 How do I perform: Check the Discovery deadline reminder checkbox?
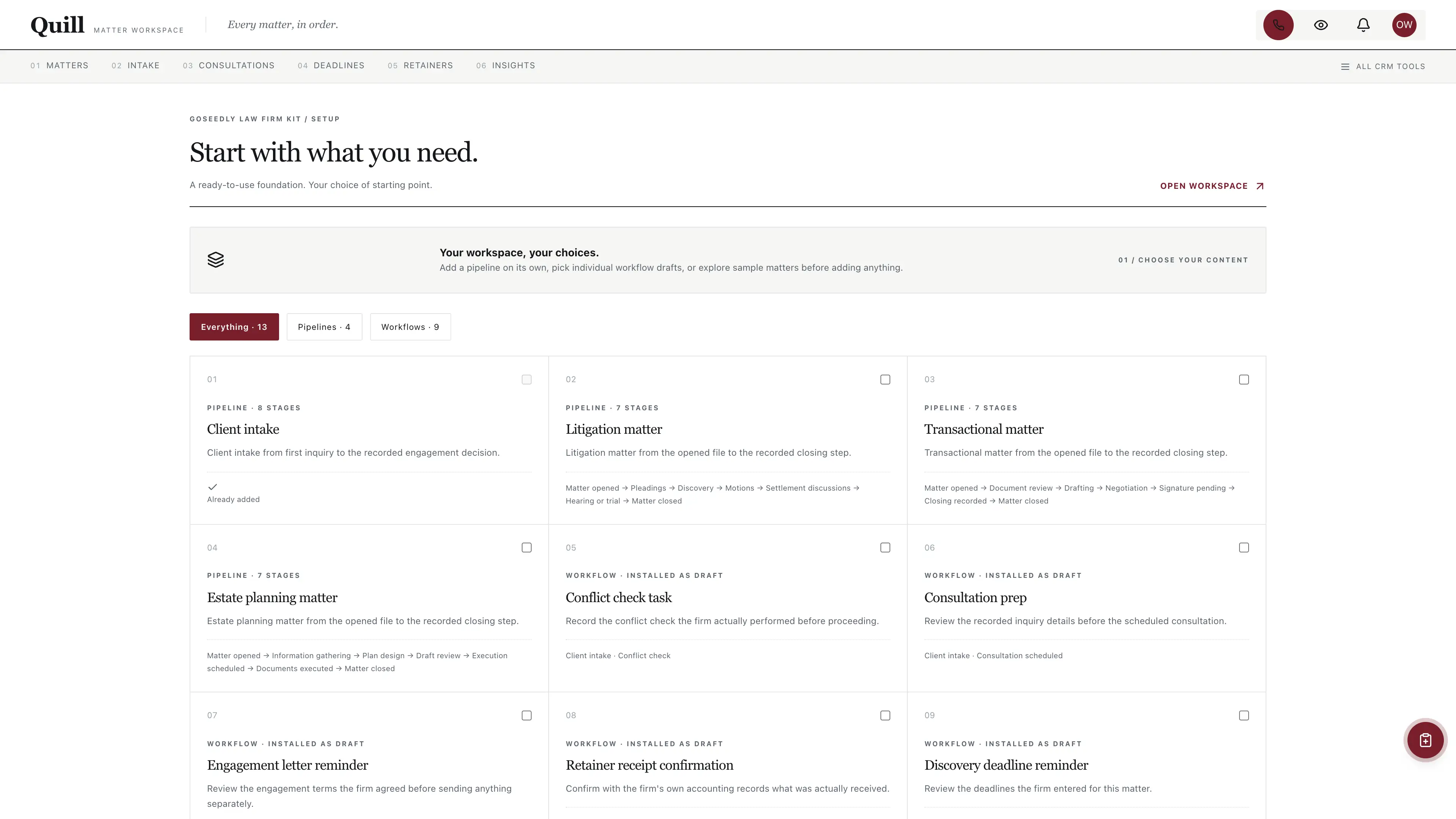1244,715
